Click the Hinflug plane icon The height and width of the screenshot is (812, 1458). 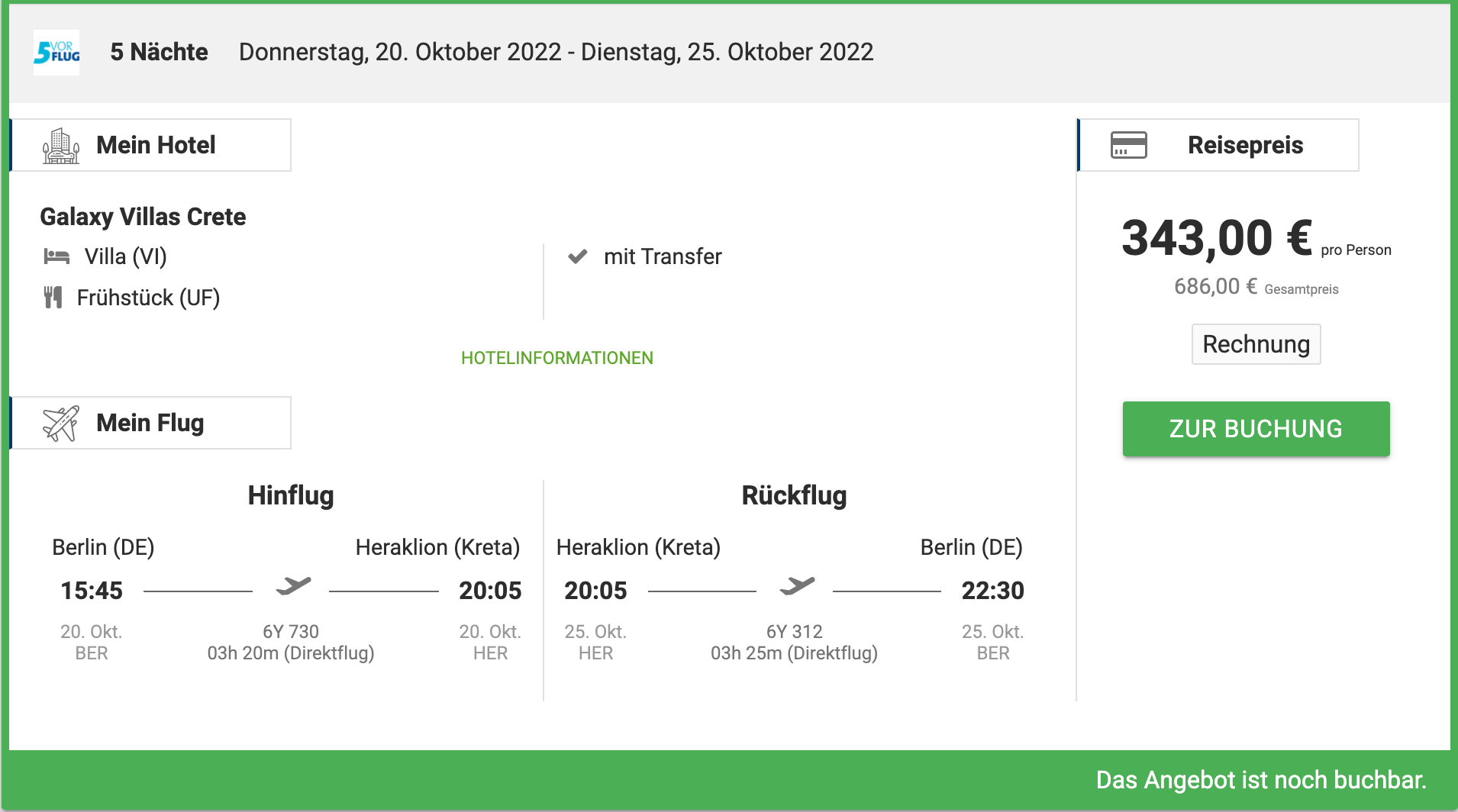pos(293,586)
